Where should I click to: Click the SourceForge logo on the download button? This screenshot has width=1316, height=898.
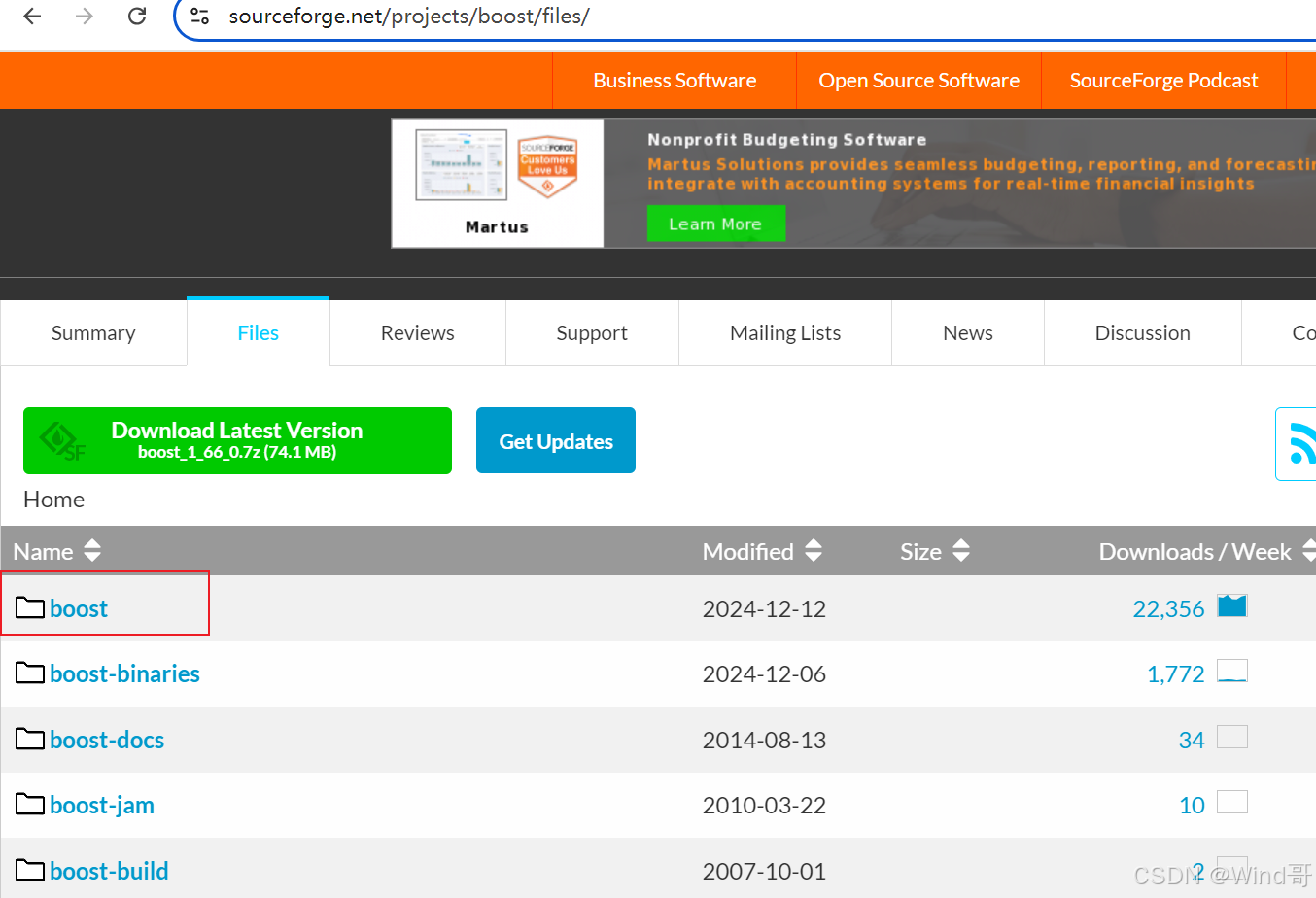click(62, 440)
